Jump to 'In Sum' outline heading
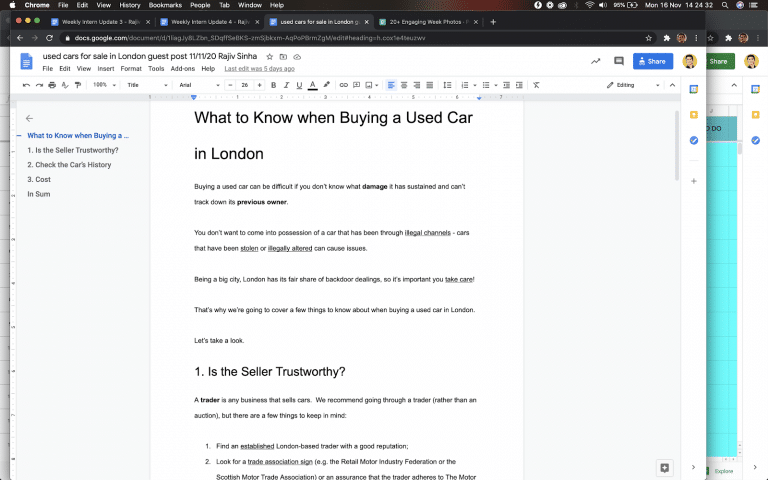This screenshot has width=768, height=480. (x=39, y=194)
